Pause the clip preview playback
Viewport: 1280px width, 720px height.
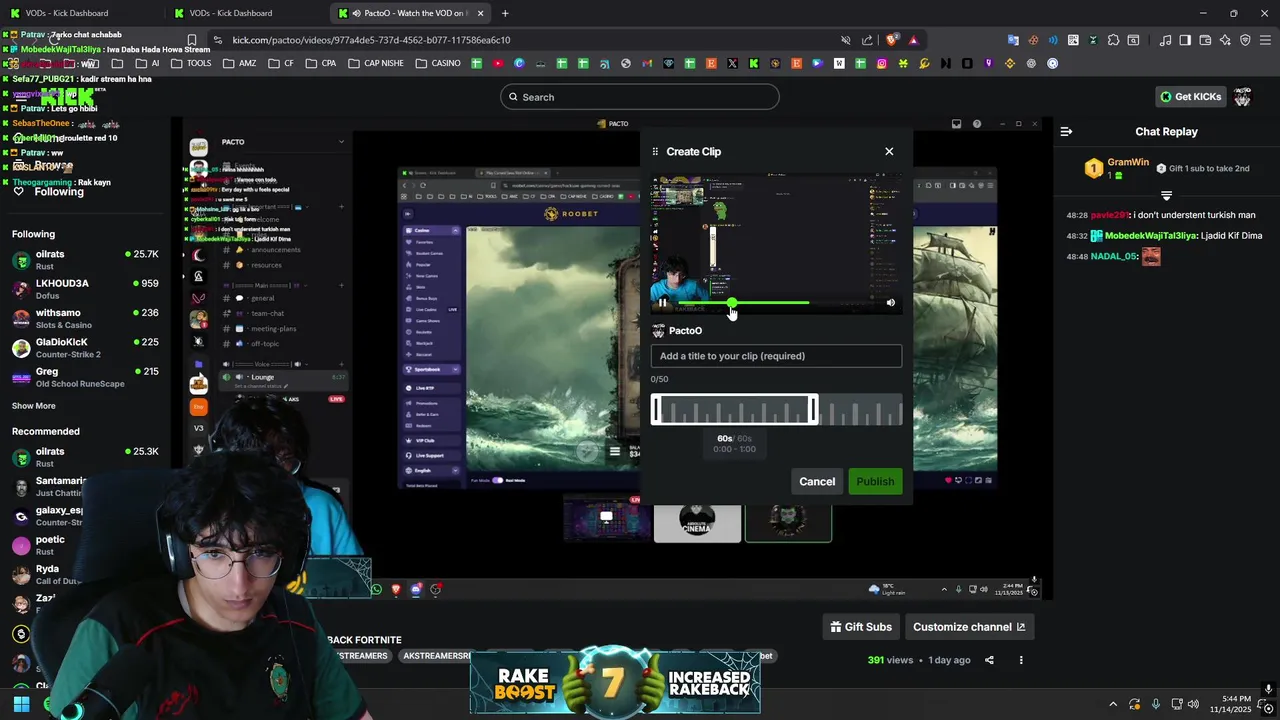(x=662, y=302)
